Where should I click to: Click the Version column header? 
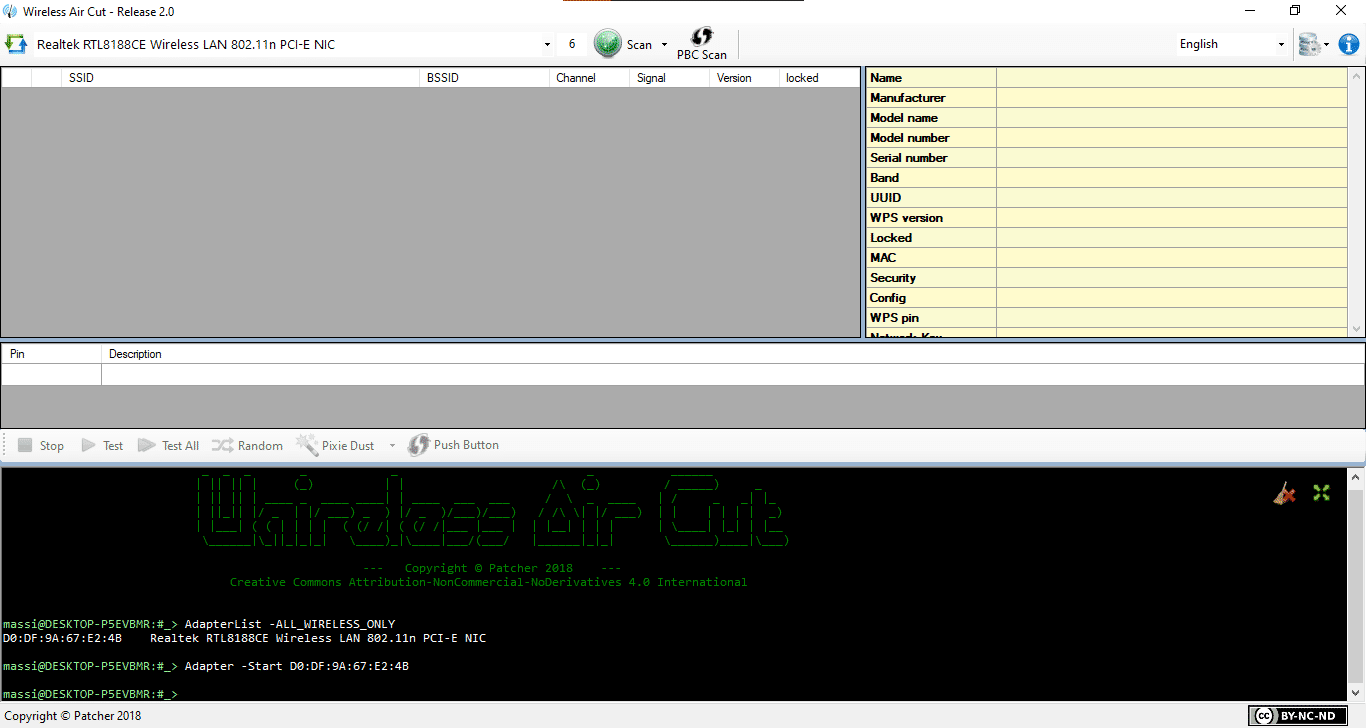tap(744, 78)
